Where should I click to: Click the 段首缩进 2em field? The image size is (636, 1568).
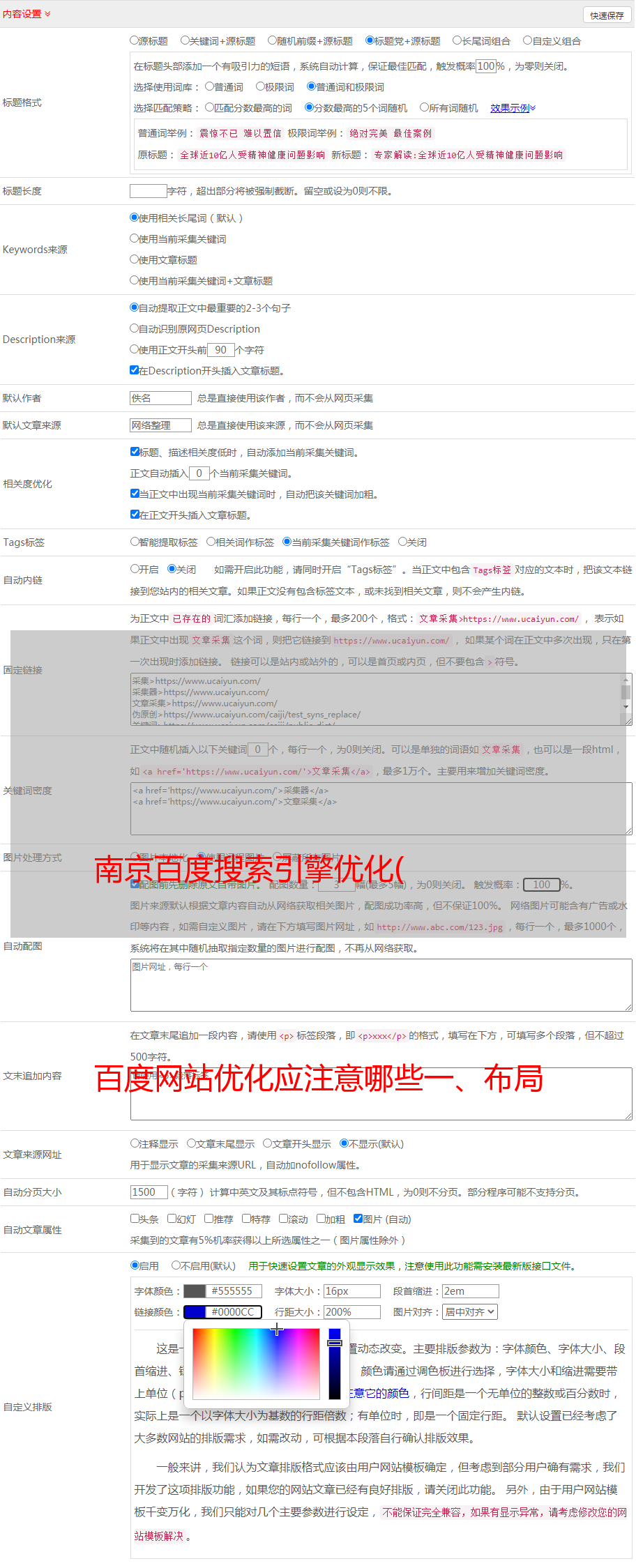(x=471, y=1291)
